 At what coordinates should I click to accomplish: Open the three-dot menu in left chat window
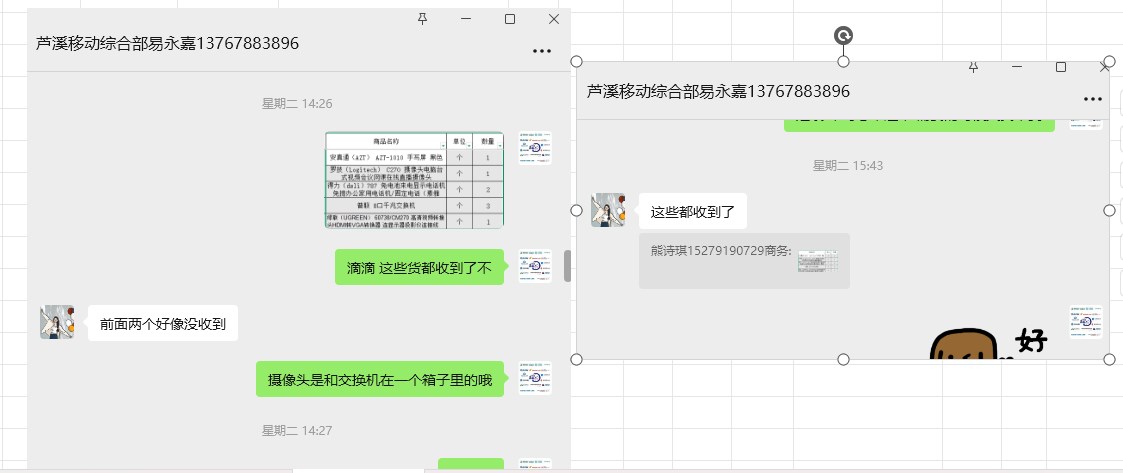(542, 51)
